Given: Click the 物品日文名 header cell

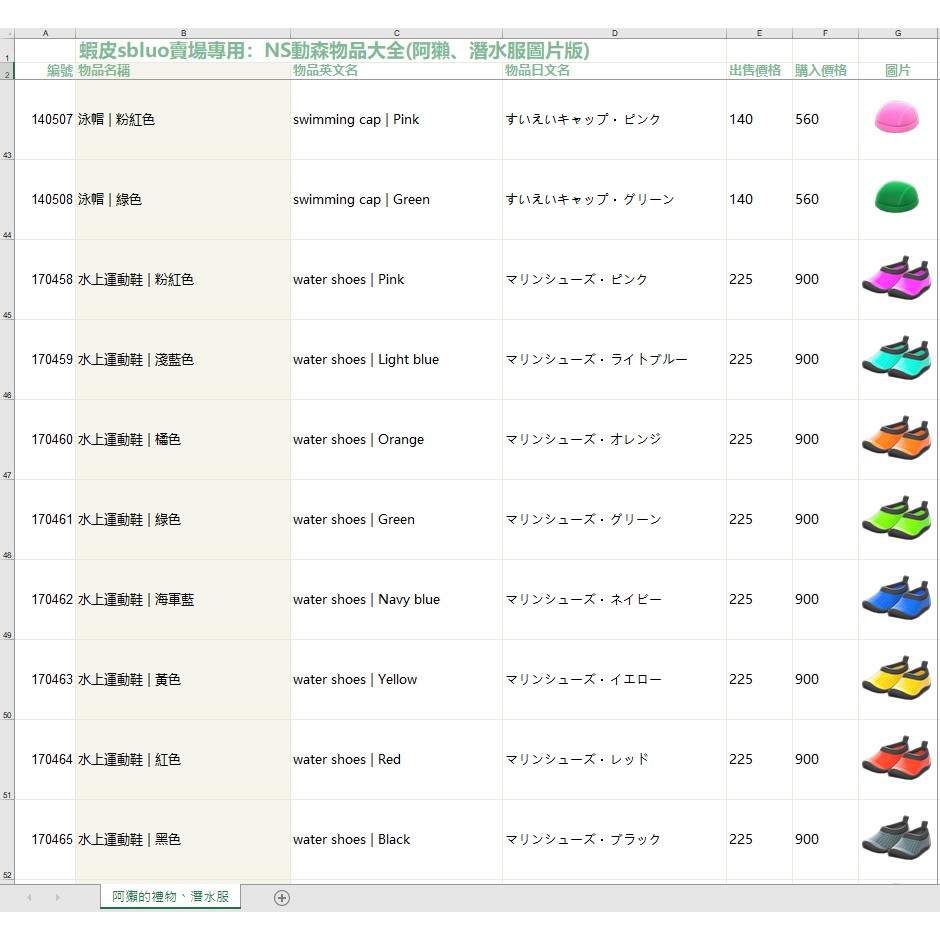Looking at the screenshot, I should click(614, 71).
